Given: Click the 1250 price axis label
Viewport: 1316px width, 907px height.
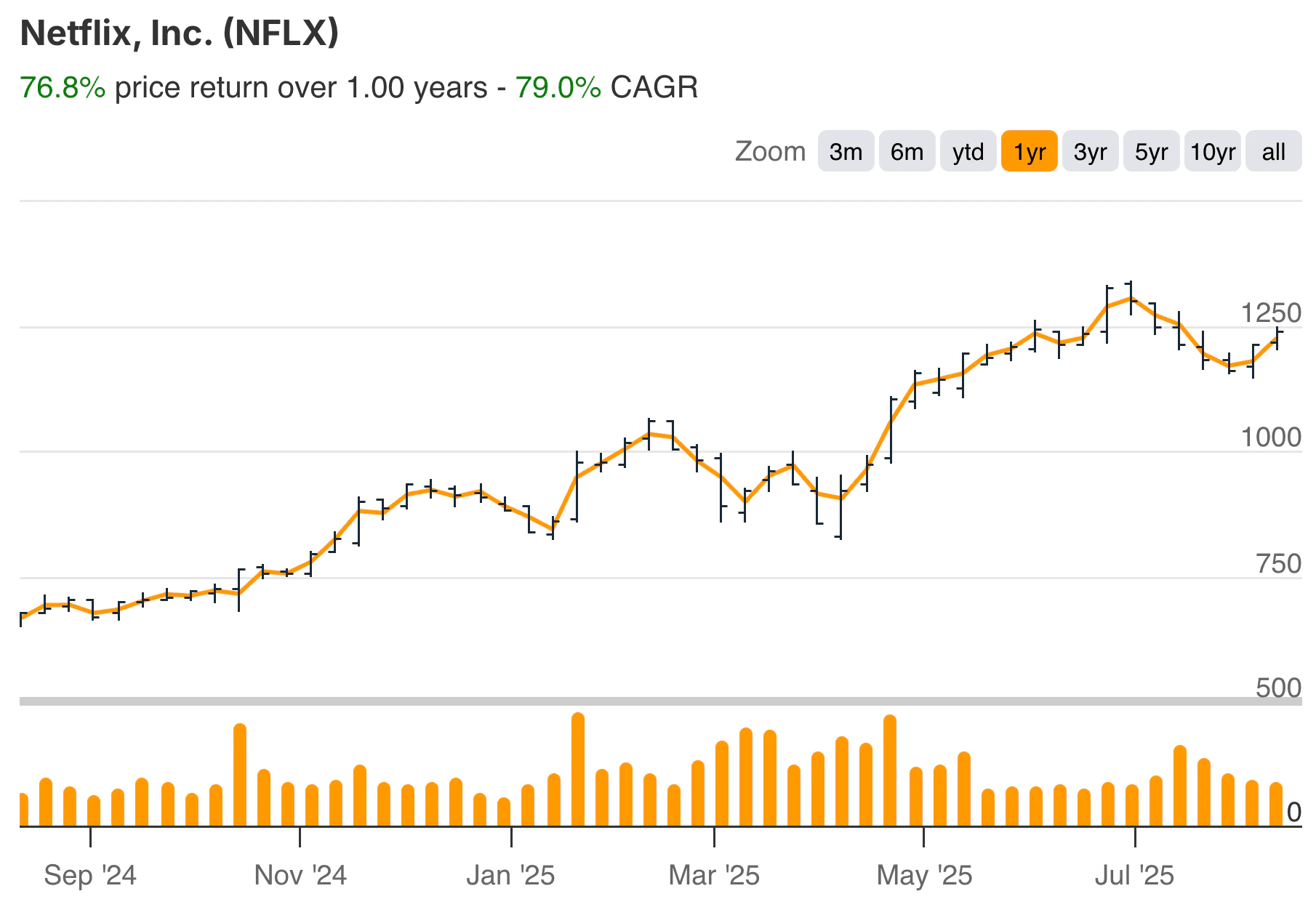Looking at the screenshot, I should click(1271, 313).
